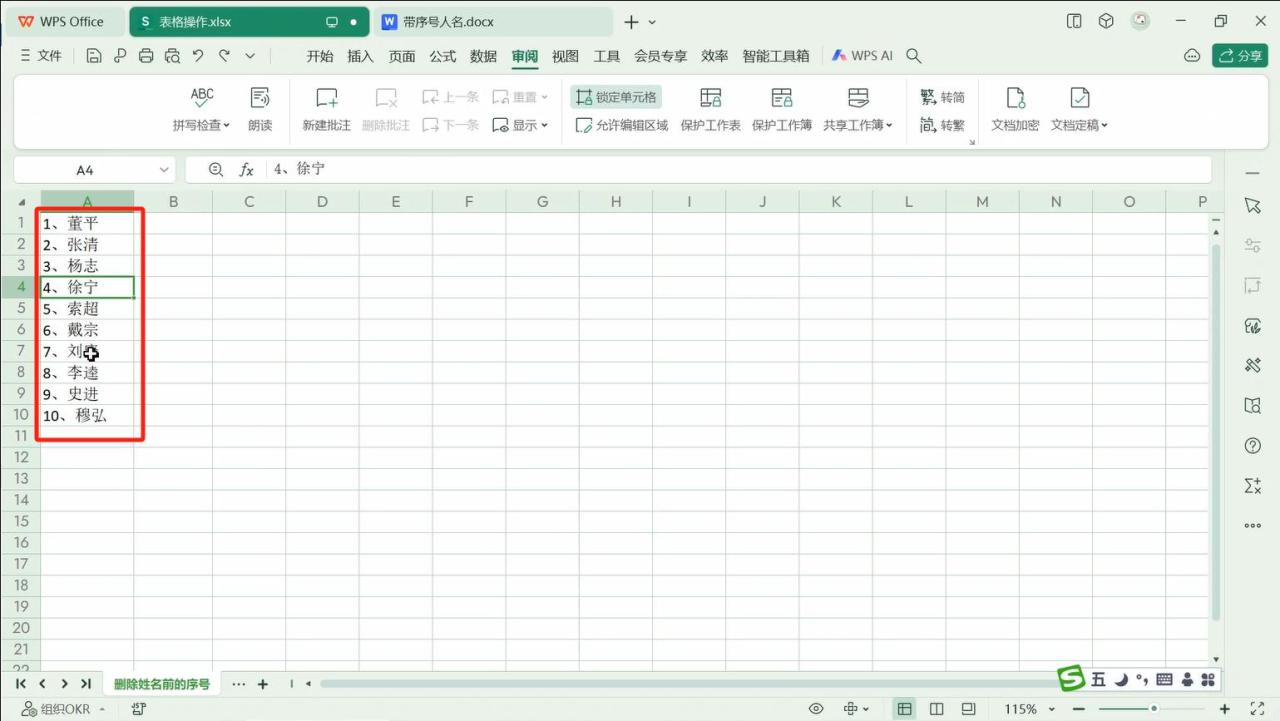Screen dimensions: 1280x721
Task: Switch to normal view in status bar
Action: point(904,709)
